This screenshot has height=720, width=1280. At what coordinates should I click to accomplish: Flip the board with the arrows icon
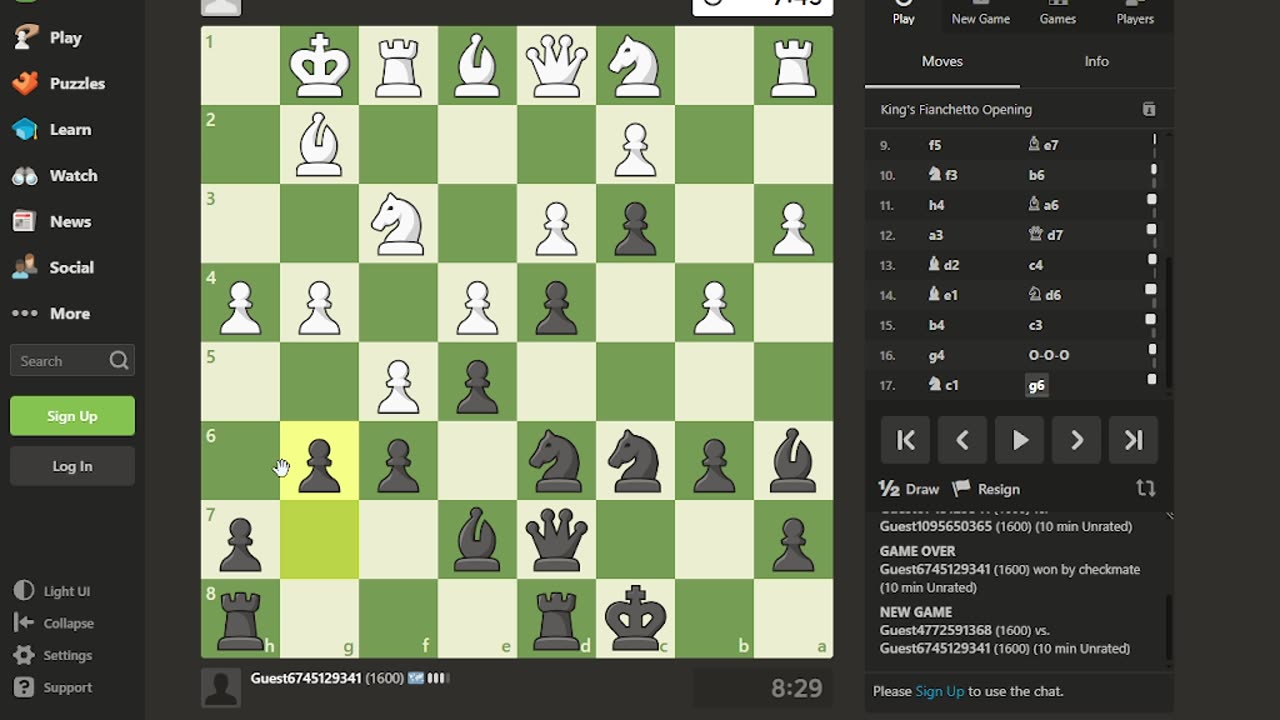point(1146,489)
